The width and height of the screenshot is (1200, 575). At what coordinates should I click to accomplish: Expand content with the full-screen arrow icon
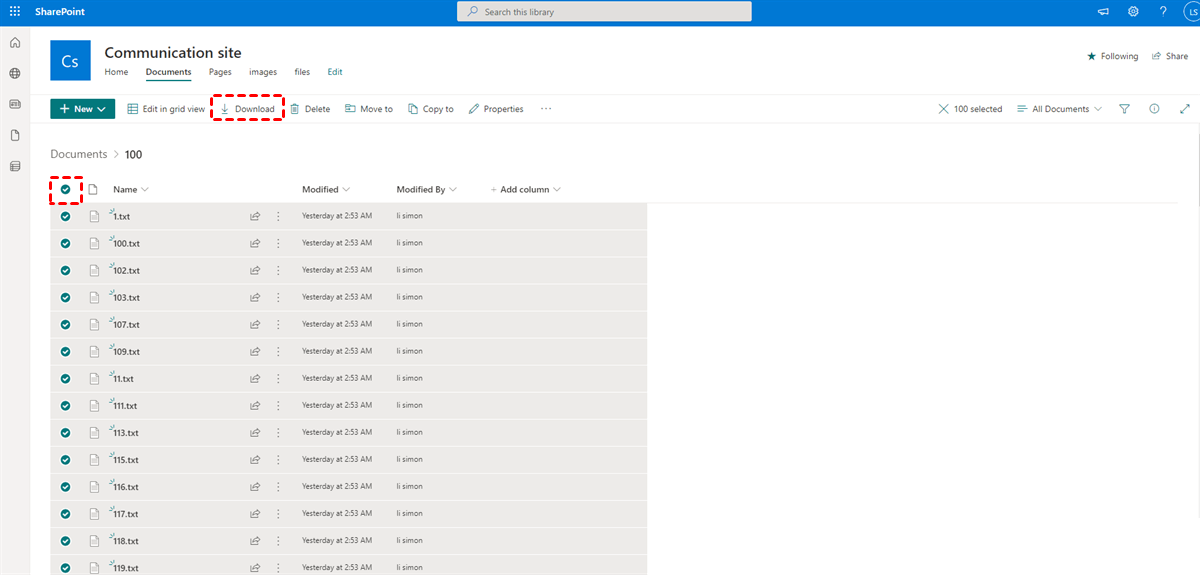1185,109
